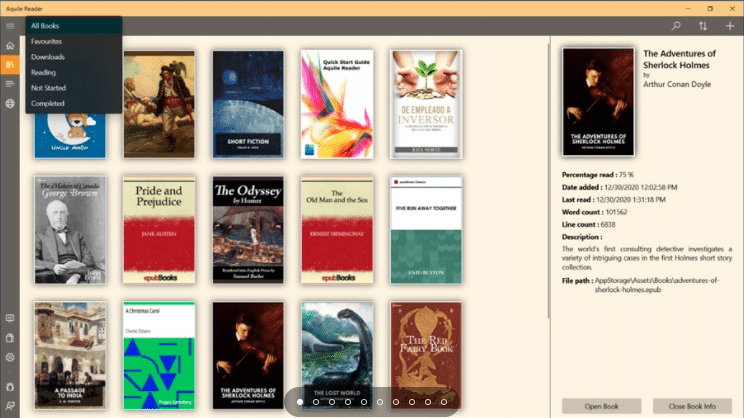
Task: Click the Close Book Info button
Action: coord(692,406)
